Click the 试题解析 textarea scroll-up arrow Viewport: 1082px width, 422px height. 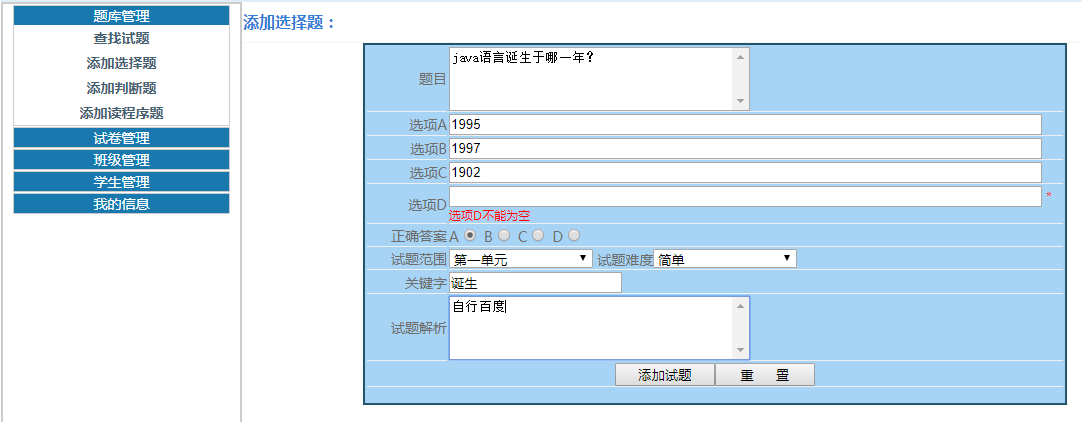740,306
